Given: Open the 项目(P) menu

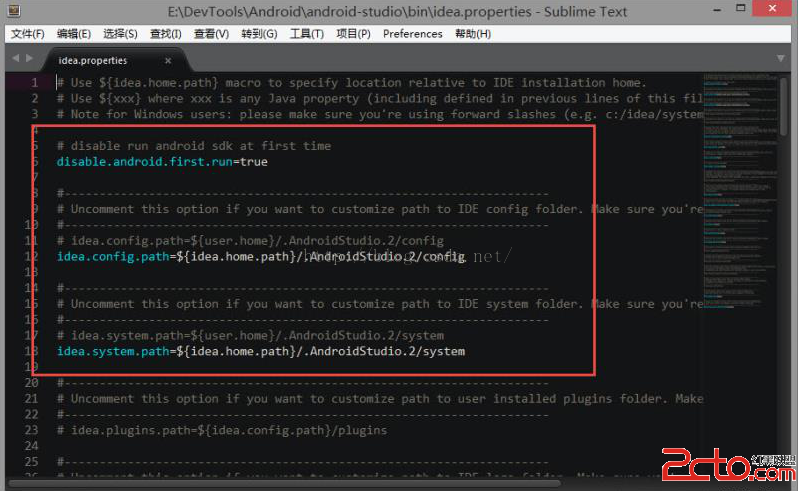Looking at the screenshot, I should (353, 34).
